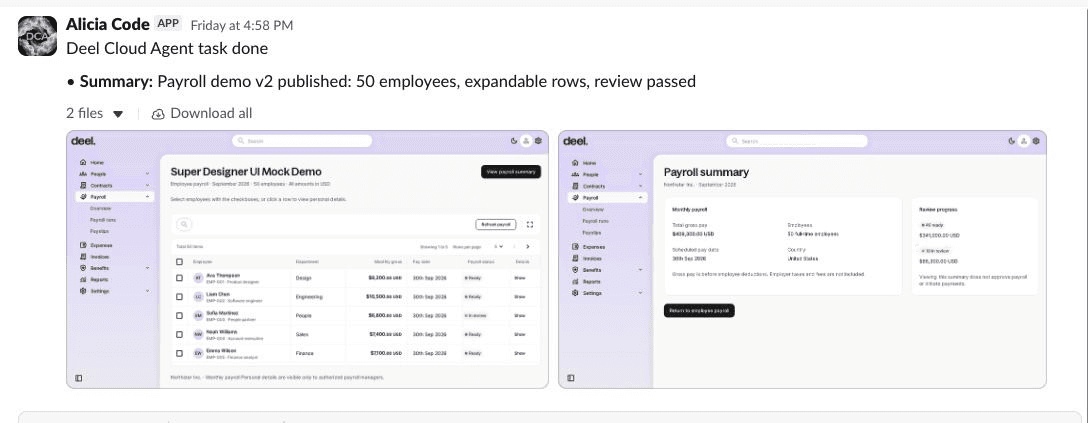This screenshot has height=423, width=1088.
Task: Open the Alicia Code sender name
Action: pos(108,24)
